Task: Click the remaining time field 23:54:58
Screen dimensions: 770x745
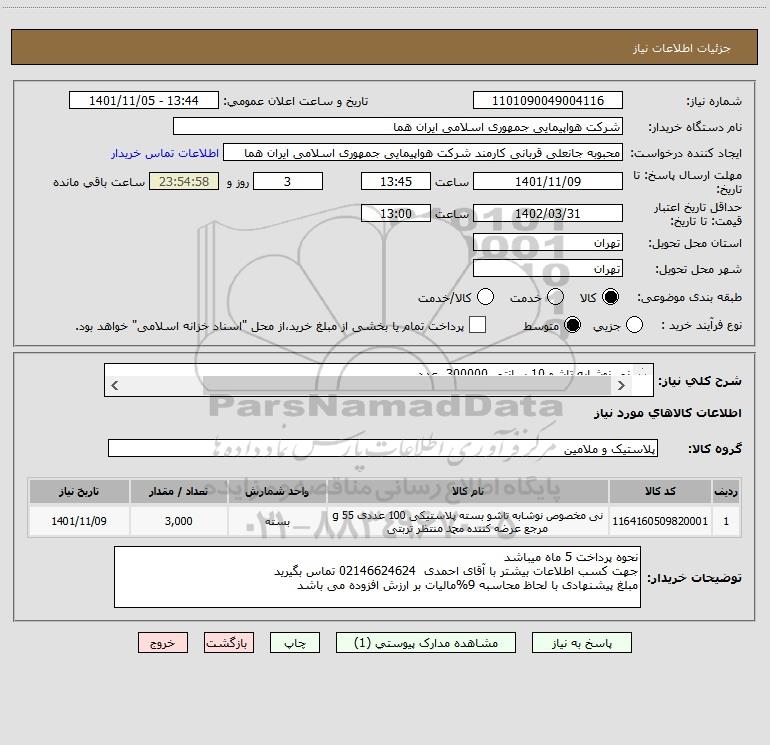Action: point(184,181)
